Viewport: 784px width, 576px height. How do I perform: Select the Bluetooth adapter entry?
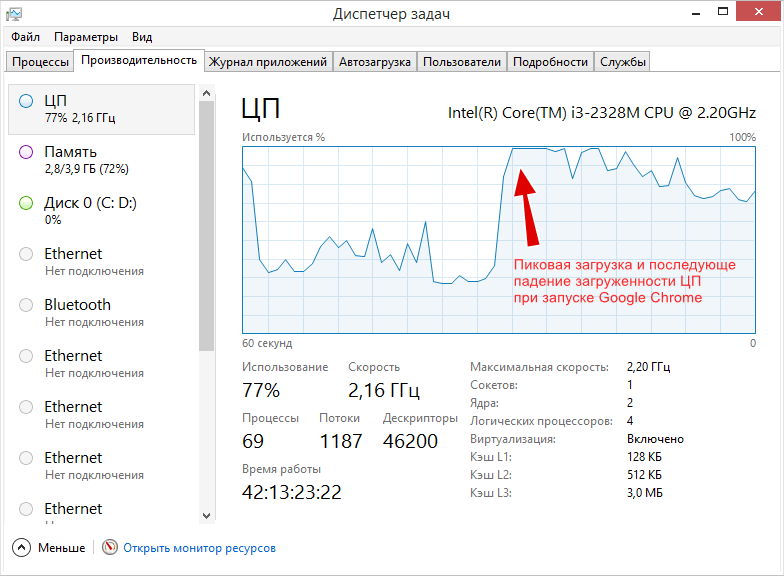tap(102, 313)
